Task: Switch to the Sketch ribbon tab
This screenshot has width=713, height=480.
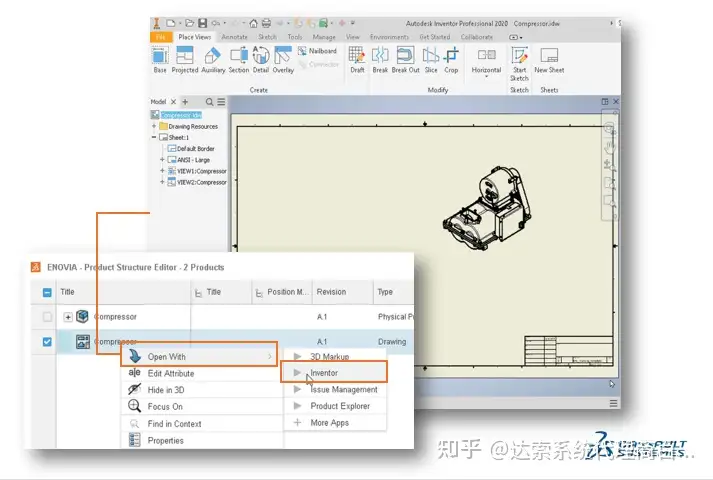Action: coord(267,37)
